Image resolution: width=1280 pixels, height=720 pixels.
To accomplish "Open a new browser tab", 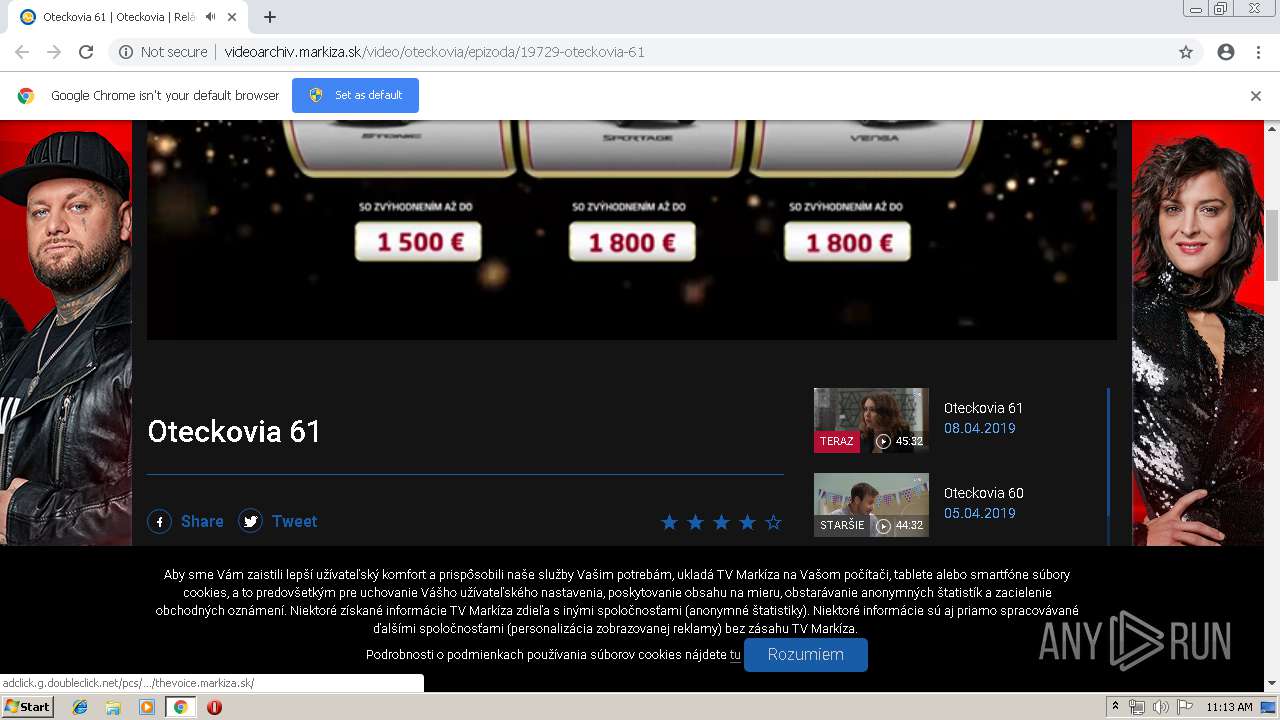I will (270, 17).
